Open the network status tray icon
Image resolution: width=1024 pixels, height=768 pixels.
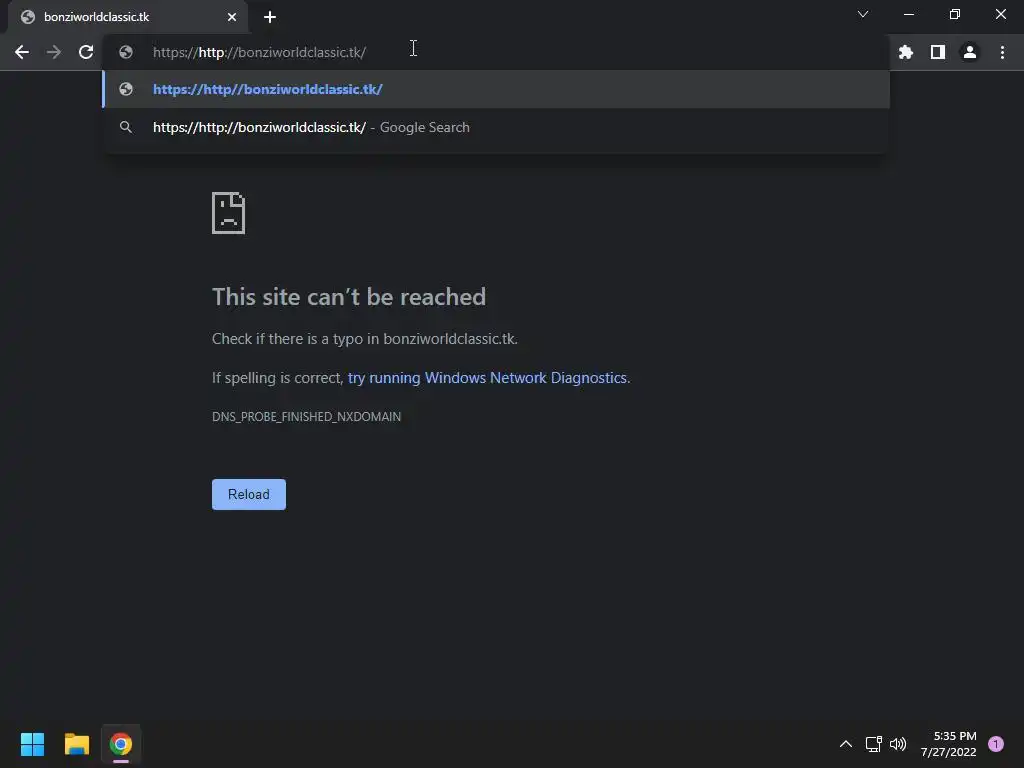(x=873, y=744)
